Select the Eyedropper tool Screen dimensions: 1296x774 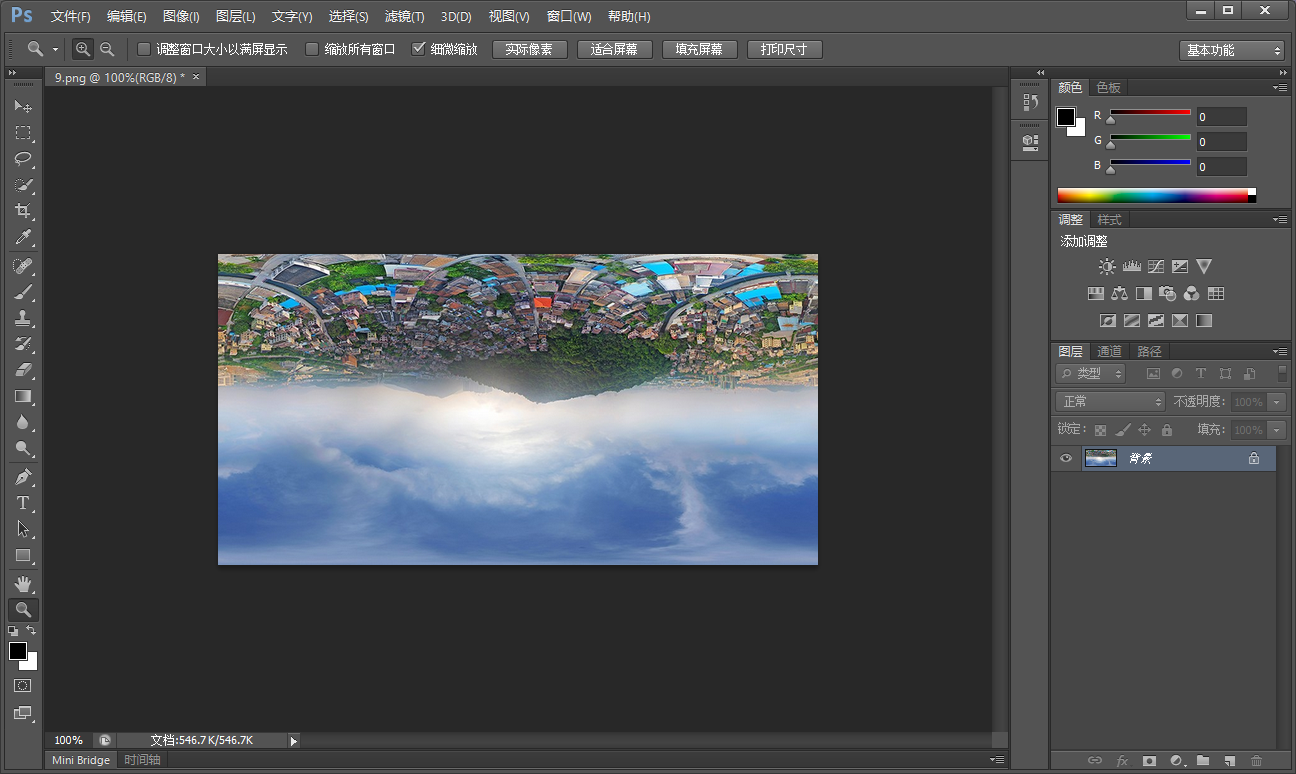23,237
